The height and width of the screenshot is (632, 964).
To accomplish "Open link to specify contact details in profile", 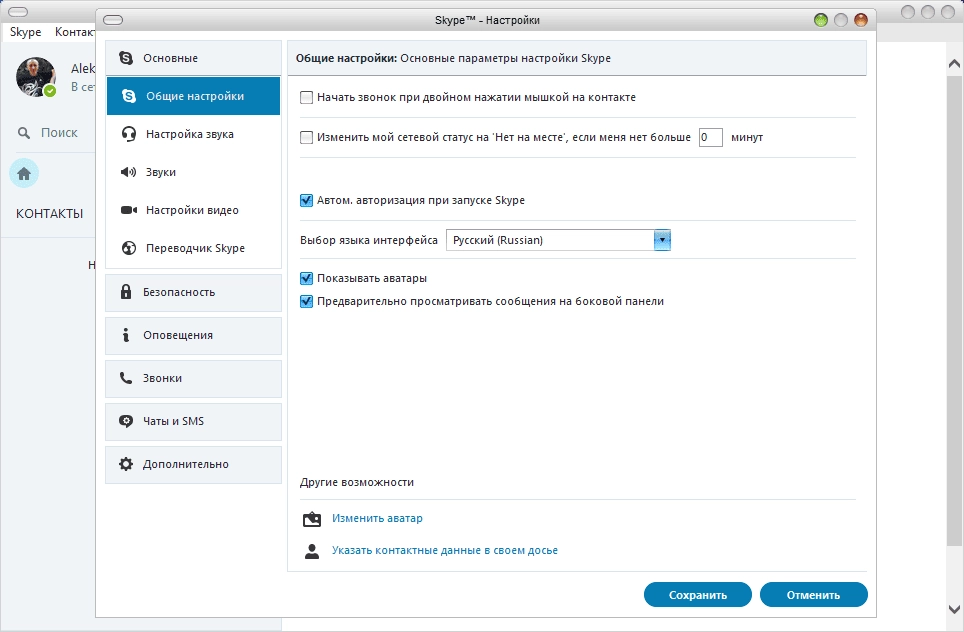I will coord(444,550).
